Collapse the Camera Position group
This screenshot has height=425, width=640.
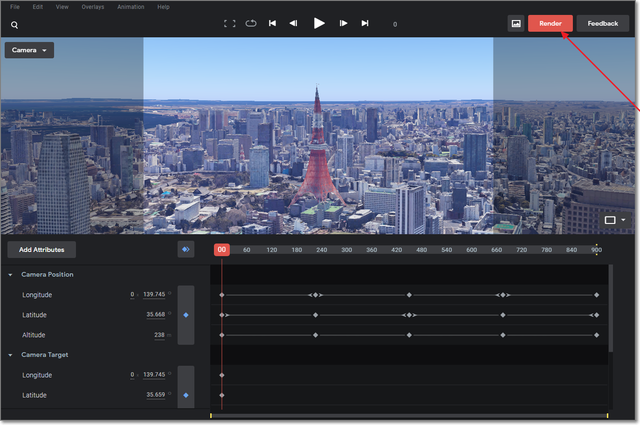click(10, 275)
